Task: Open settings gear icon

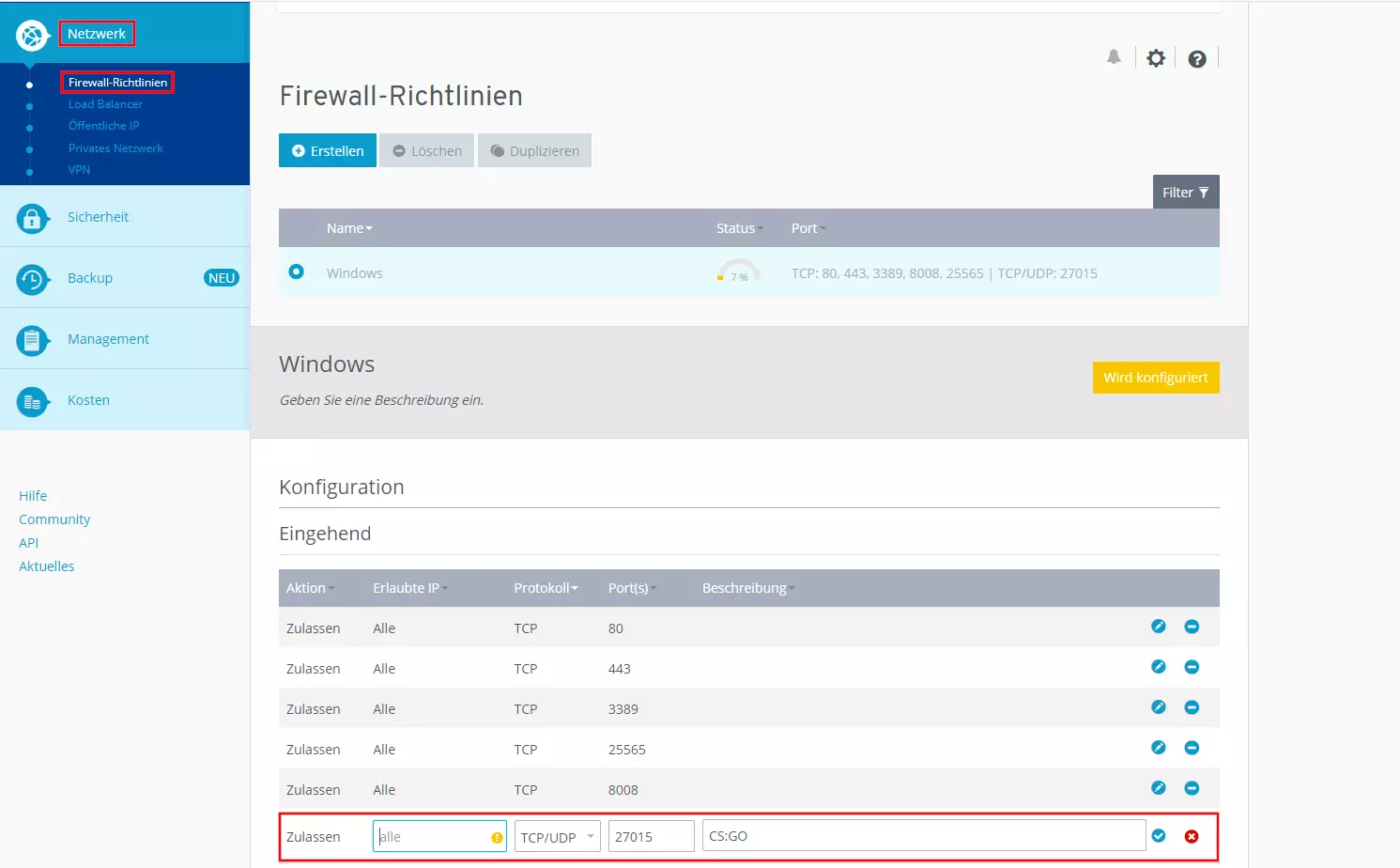Action: 1156,58
